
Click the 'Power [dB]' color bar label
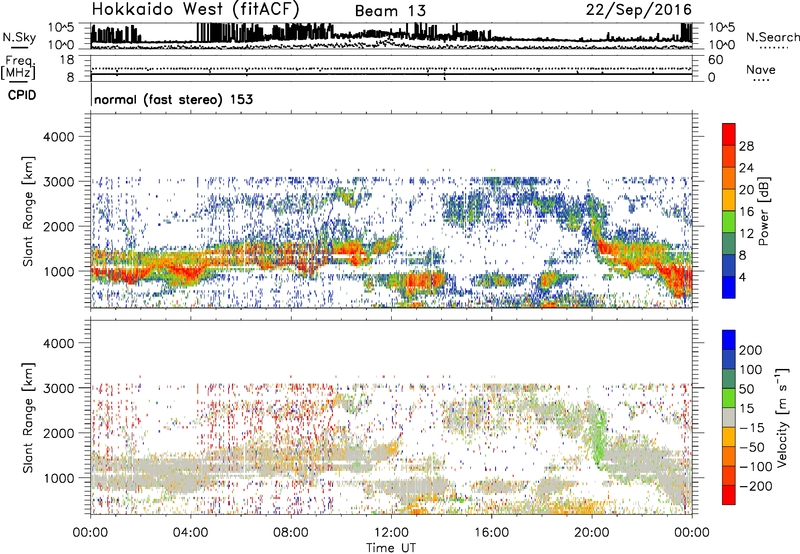click(x=763, y=211)
